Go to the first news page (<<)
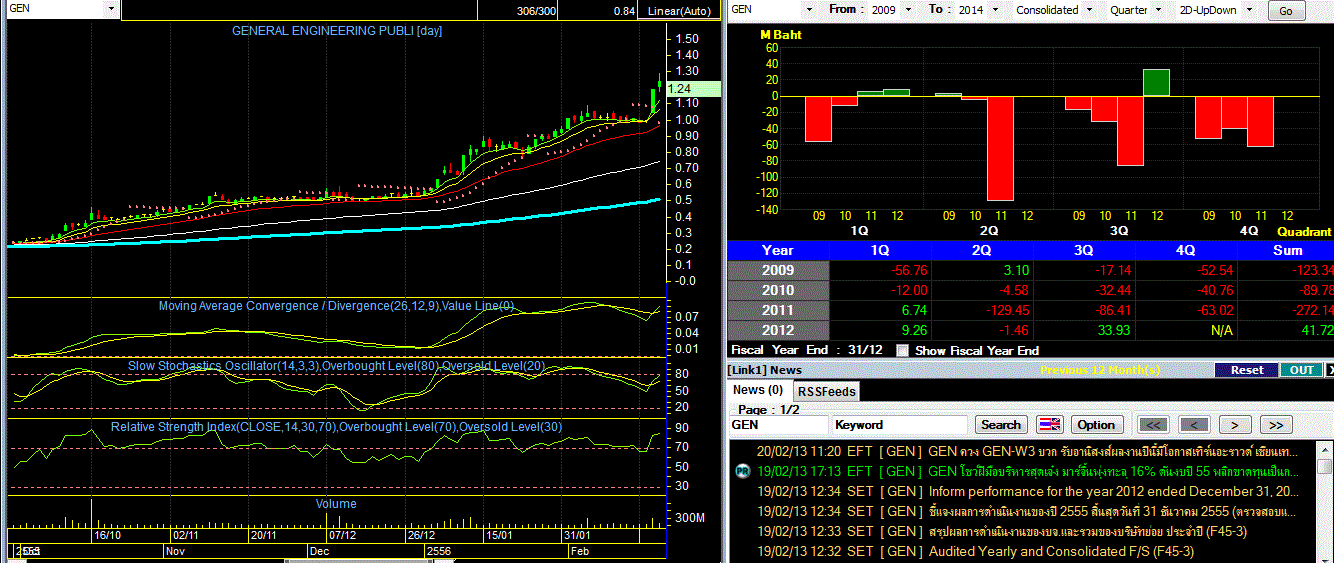The width and height of the screenshot is (1334, 563). pyautogui.click(x=1154, y=425)
